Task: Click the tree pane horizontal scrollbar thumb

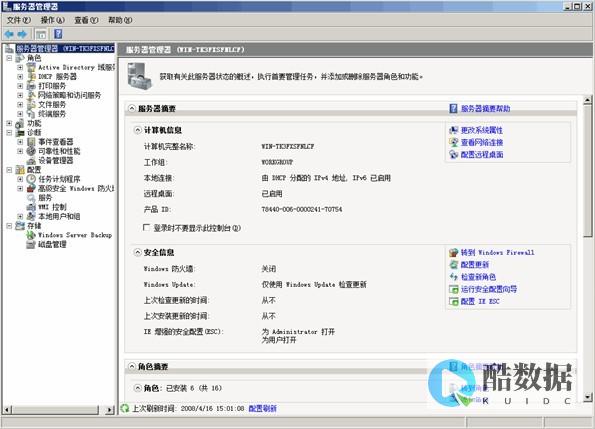Action: coord(55,410)
